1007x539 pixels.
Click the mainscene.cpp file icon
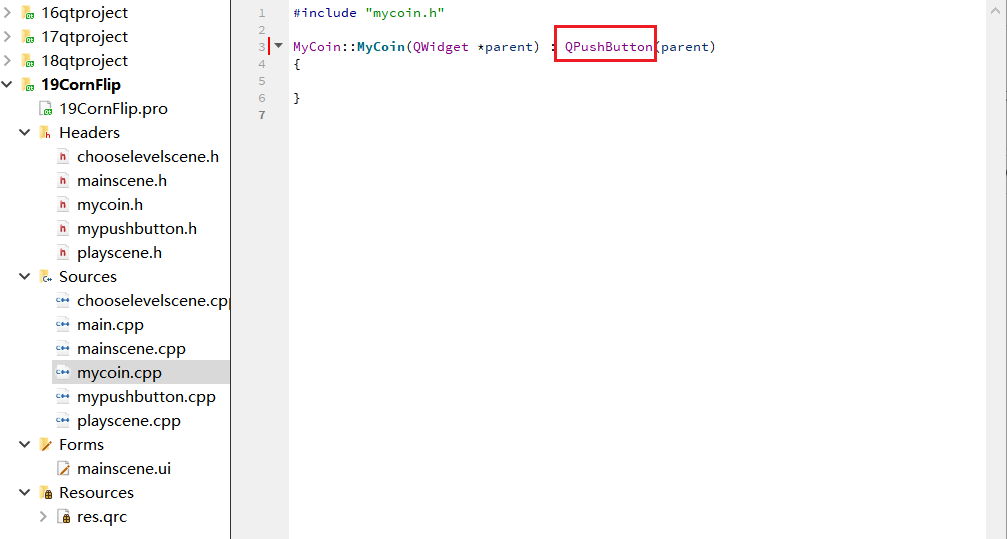point(63,349)
